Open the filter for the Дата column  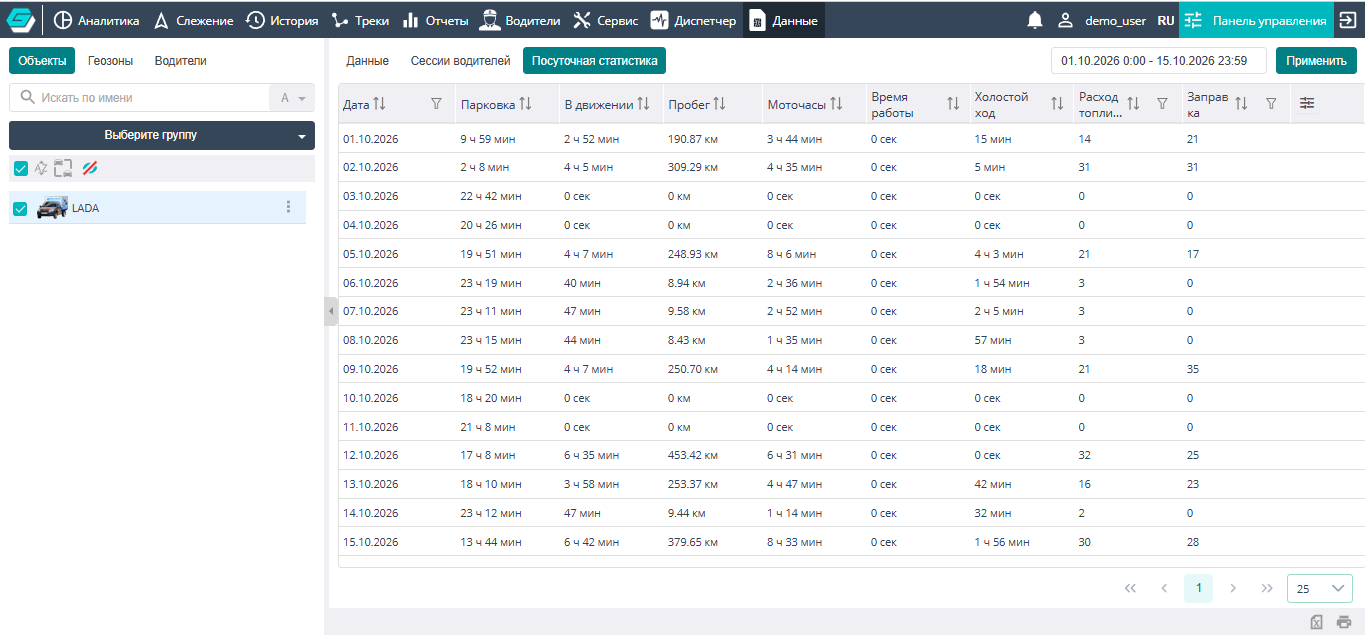pos(436,104)
